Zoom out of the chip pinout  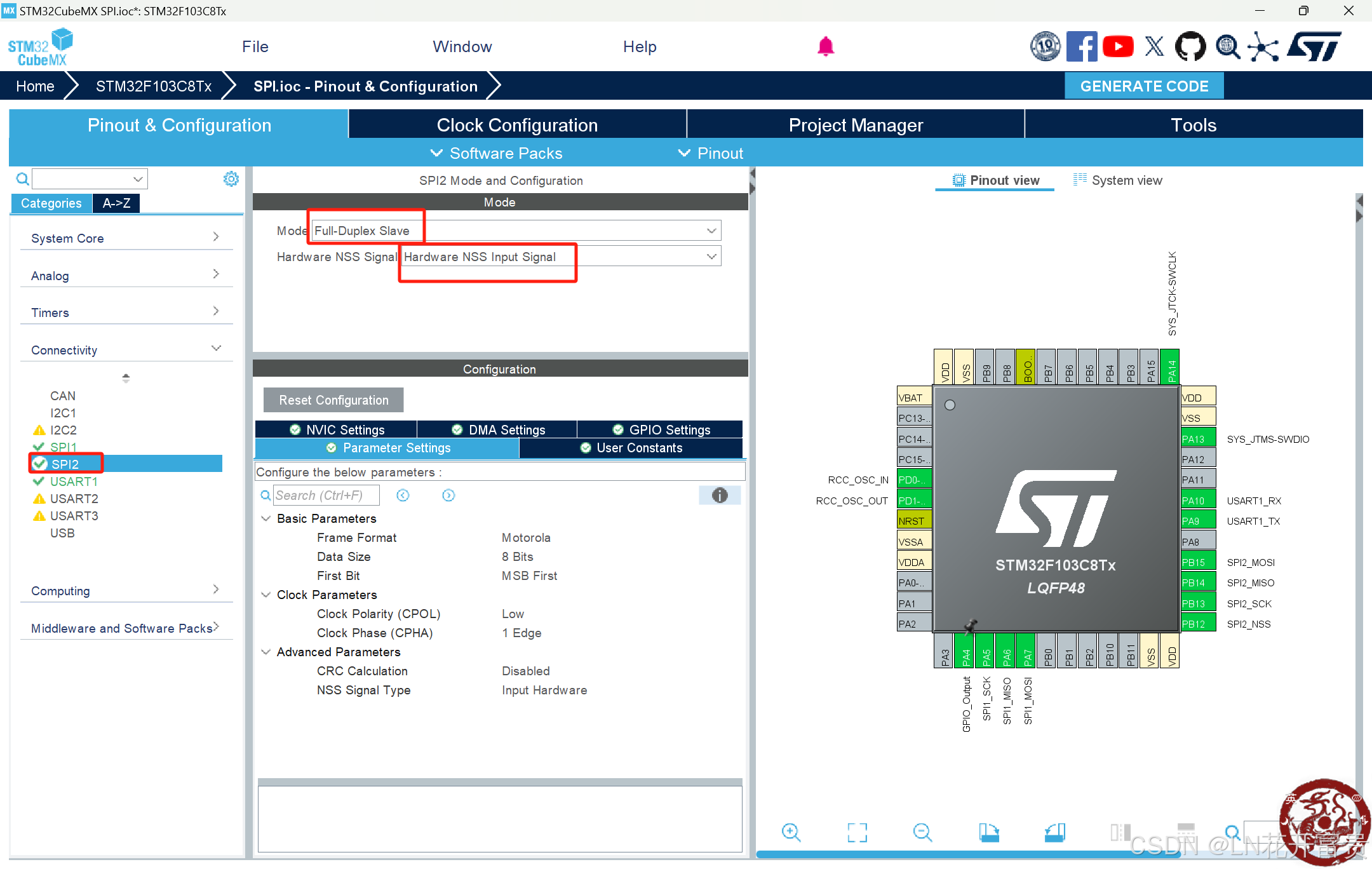(x=922, y=832)
